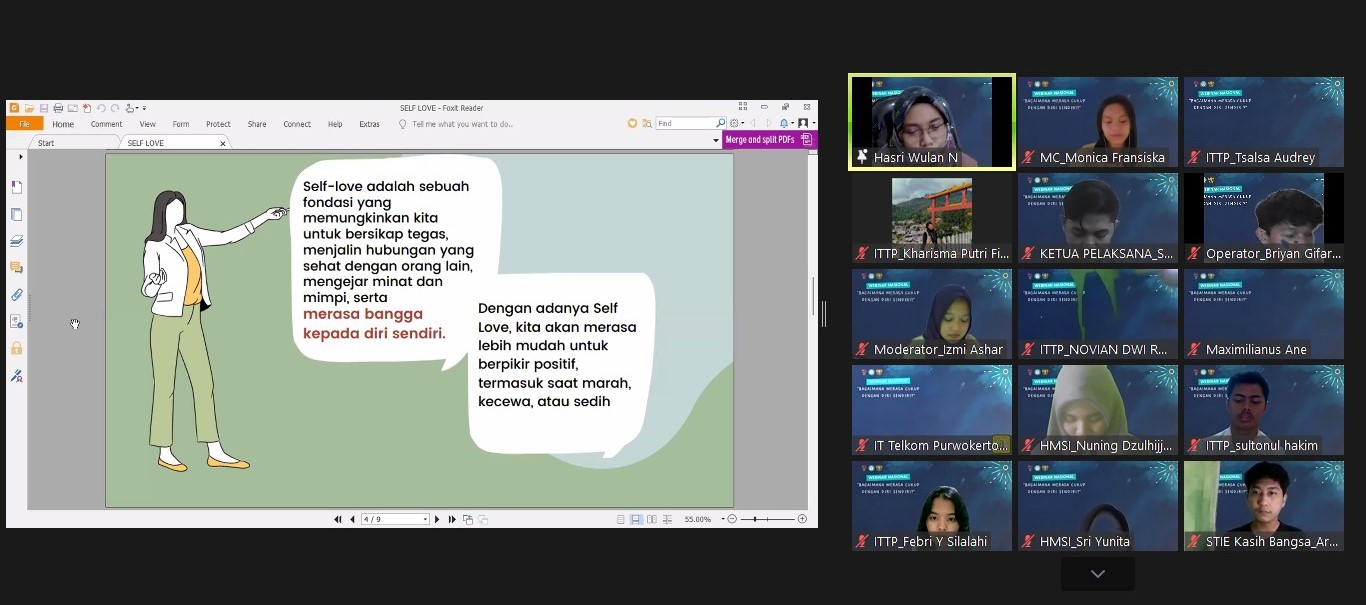1366x605 pixels.
Task: Click the zoom out minus button
Action: click(x=732, y=519)
